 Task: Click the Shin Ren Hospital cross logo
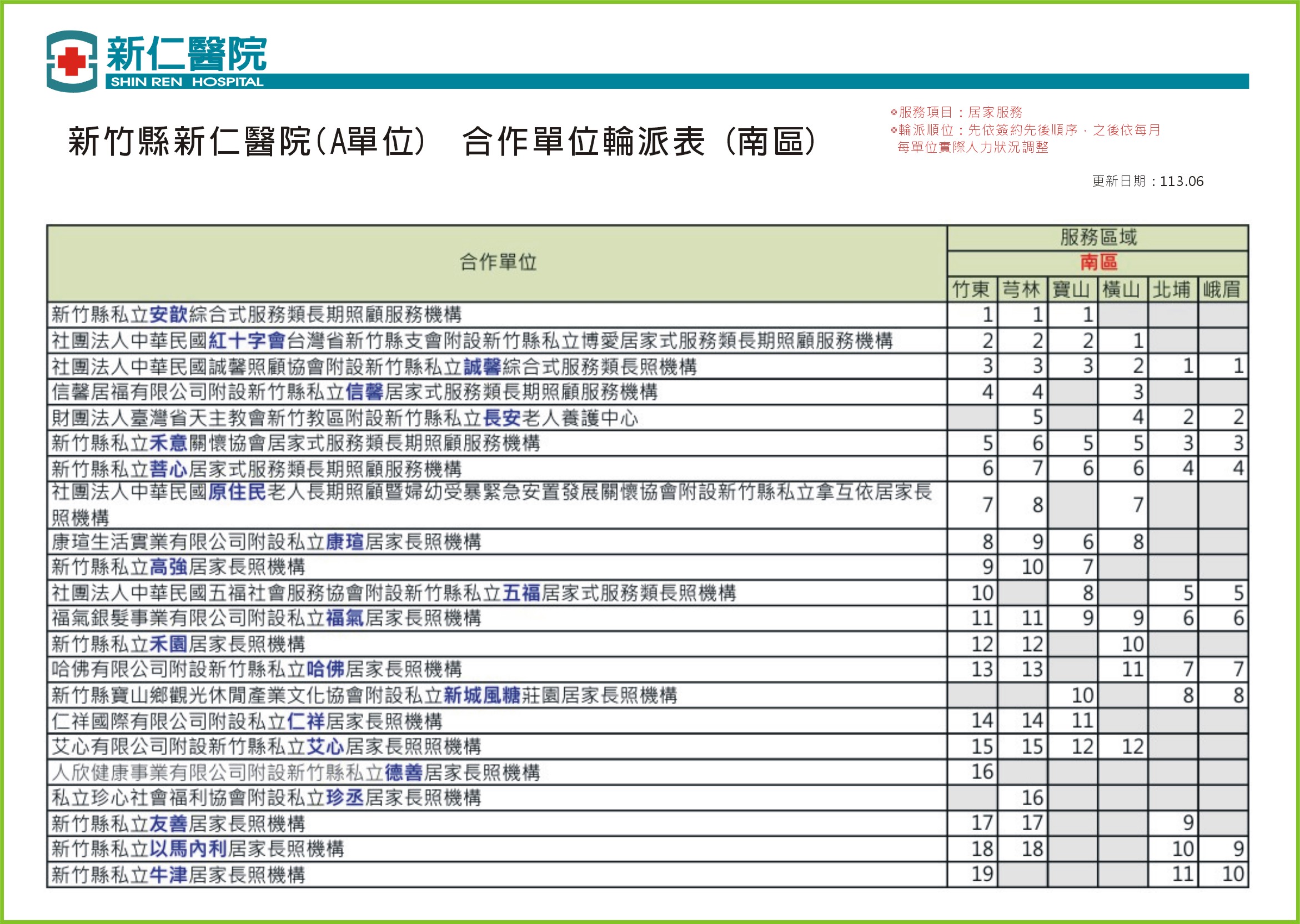[x=72, y=62]
